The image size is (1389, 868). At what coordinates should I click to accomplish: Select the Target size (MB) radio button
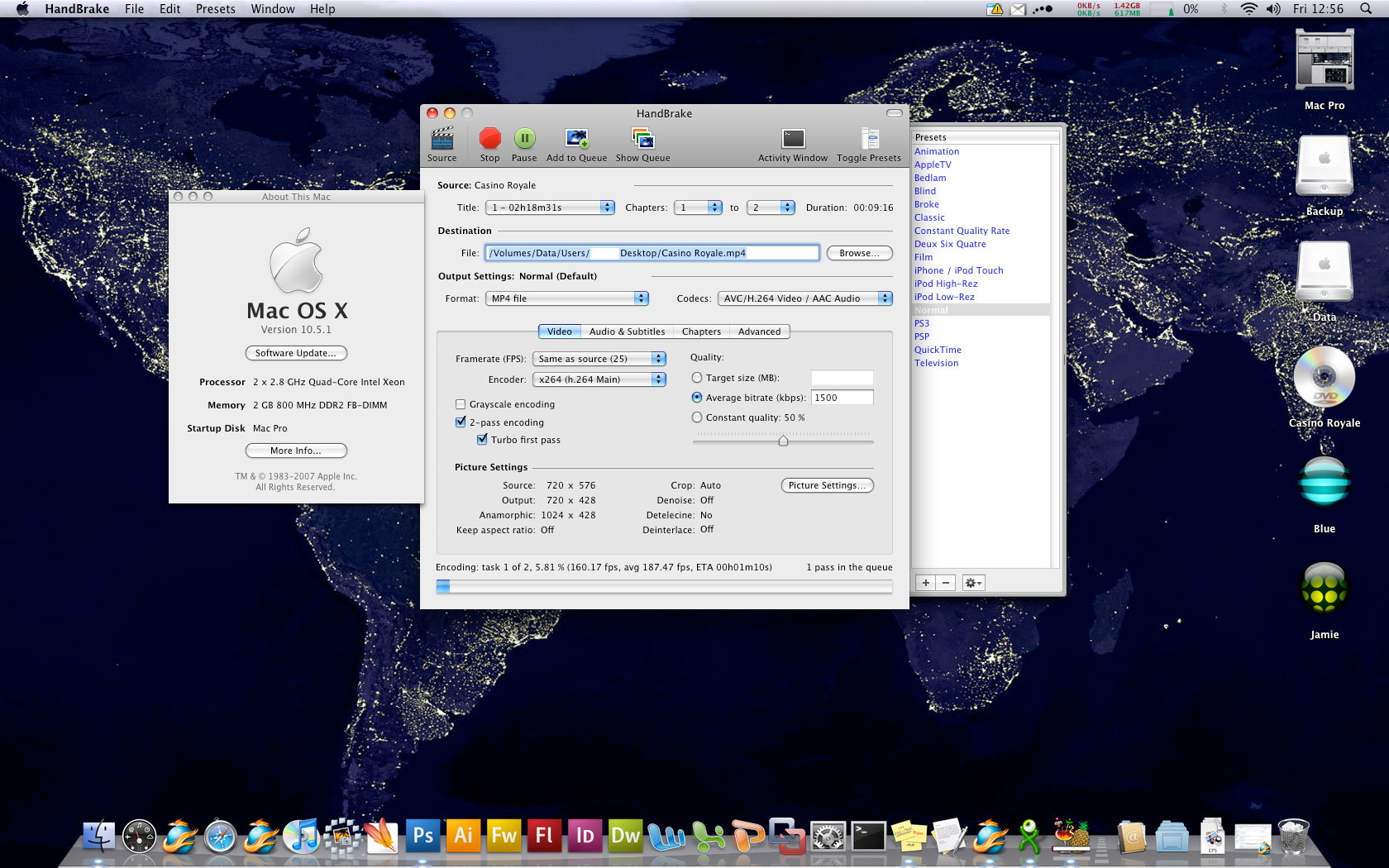click(x=697, y=378)
